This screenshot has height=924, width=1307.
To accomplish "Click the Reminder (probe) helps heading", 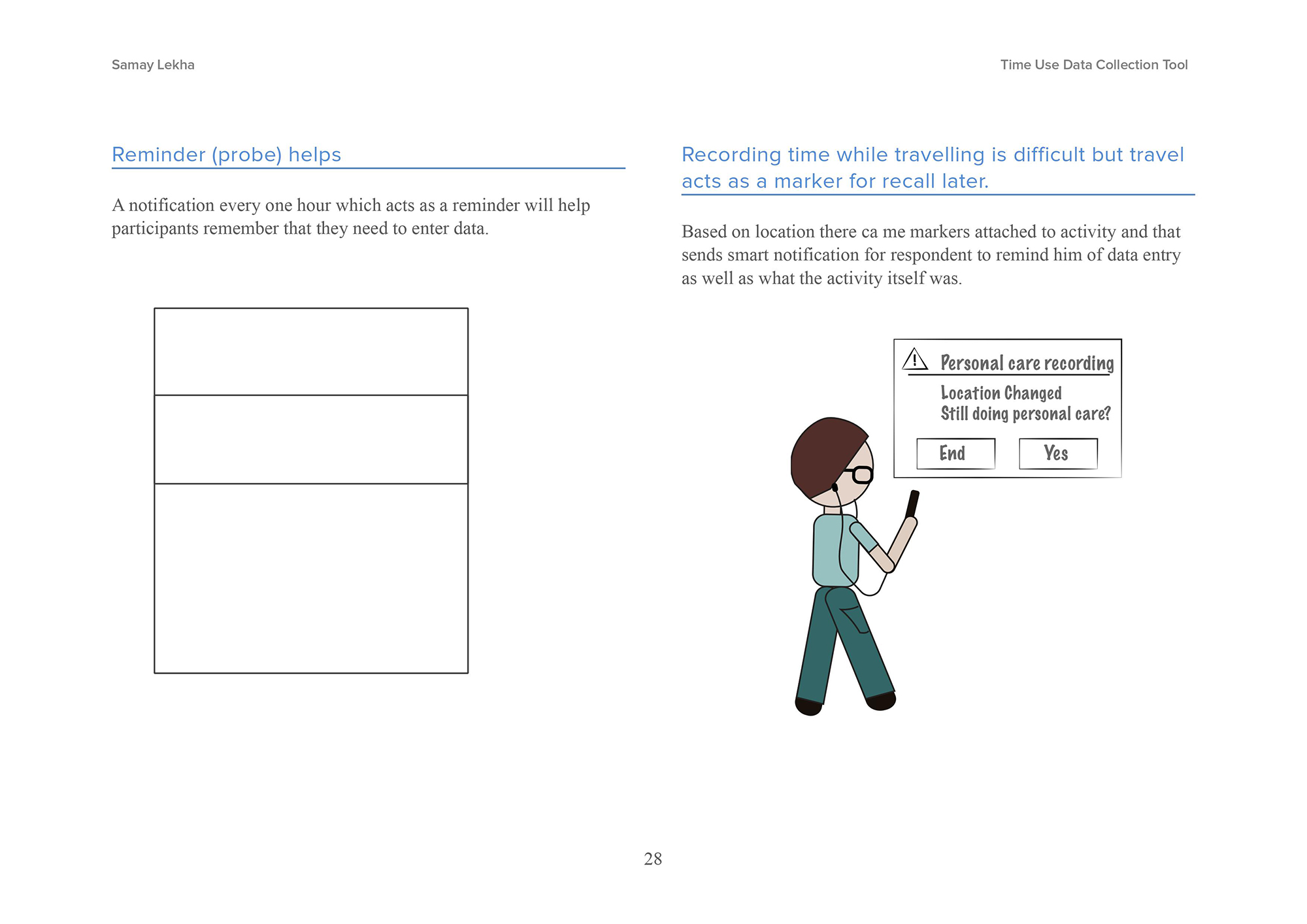I will [x=226, y=155].
